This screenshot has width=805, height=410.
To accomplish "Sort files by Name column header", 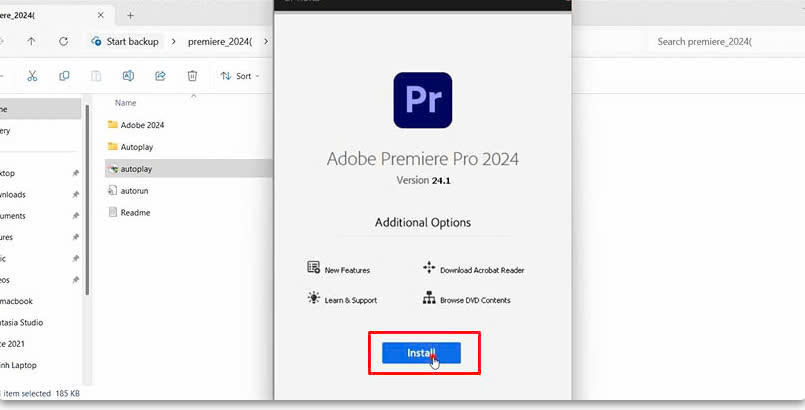I will point(126,103).
